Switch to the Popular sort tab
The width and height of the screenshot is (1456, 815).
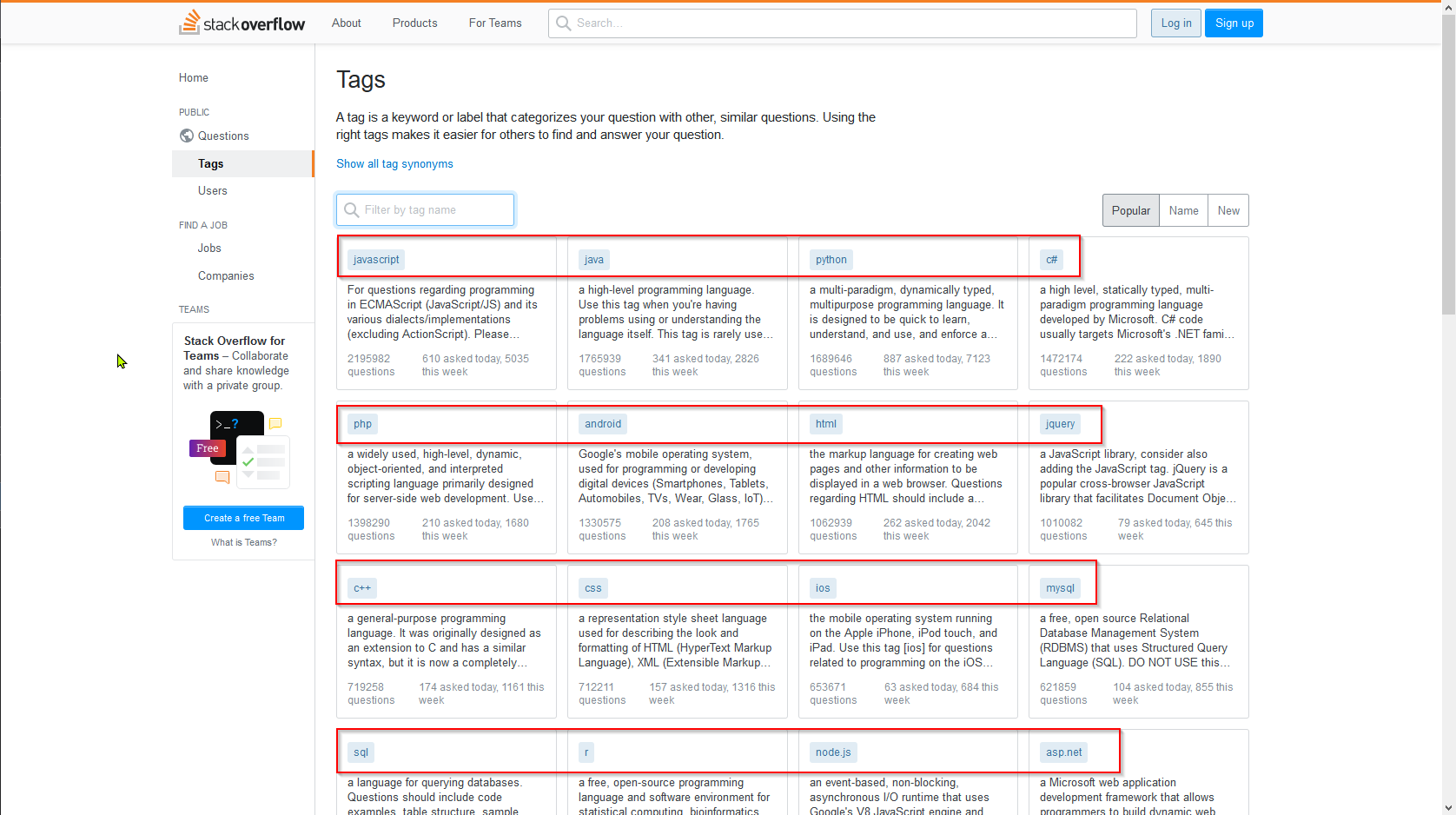[1130, 210]
